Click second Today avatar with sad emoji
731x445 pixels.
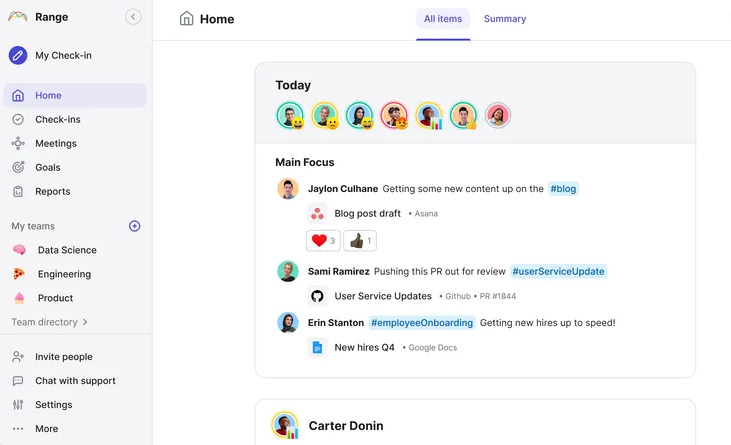tap(324, 115)
